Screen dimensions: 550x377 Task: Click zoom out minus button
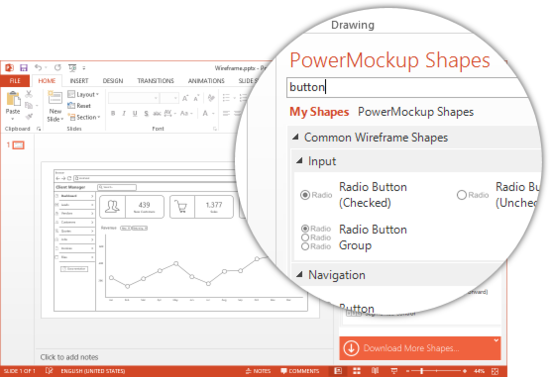coord(408,371)
